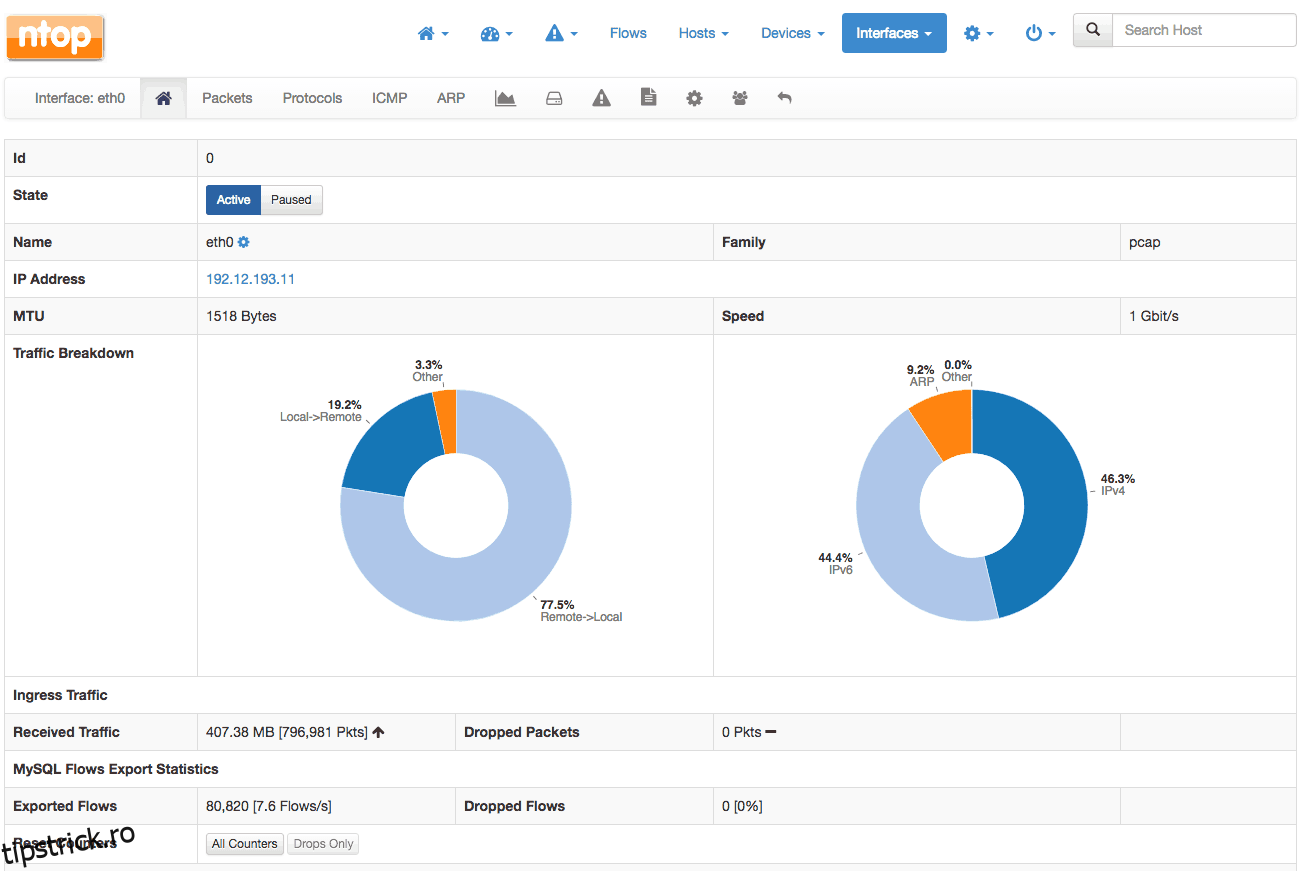Screen dimensions: 1300x871
Task: Open the Hosts dropdown menu
Action: point(703,33)
